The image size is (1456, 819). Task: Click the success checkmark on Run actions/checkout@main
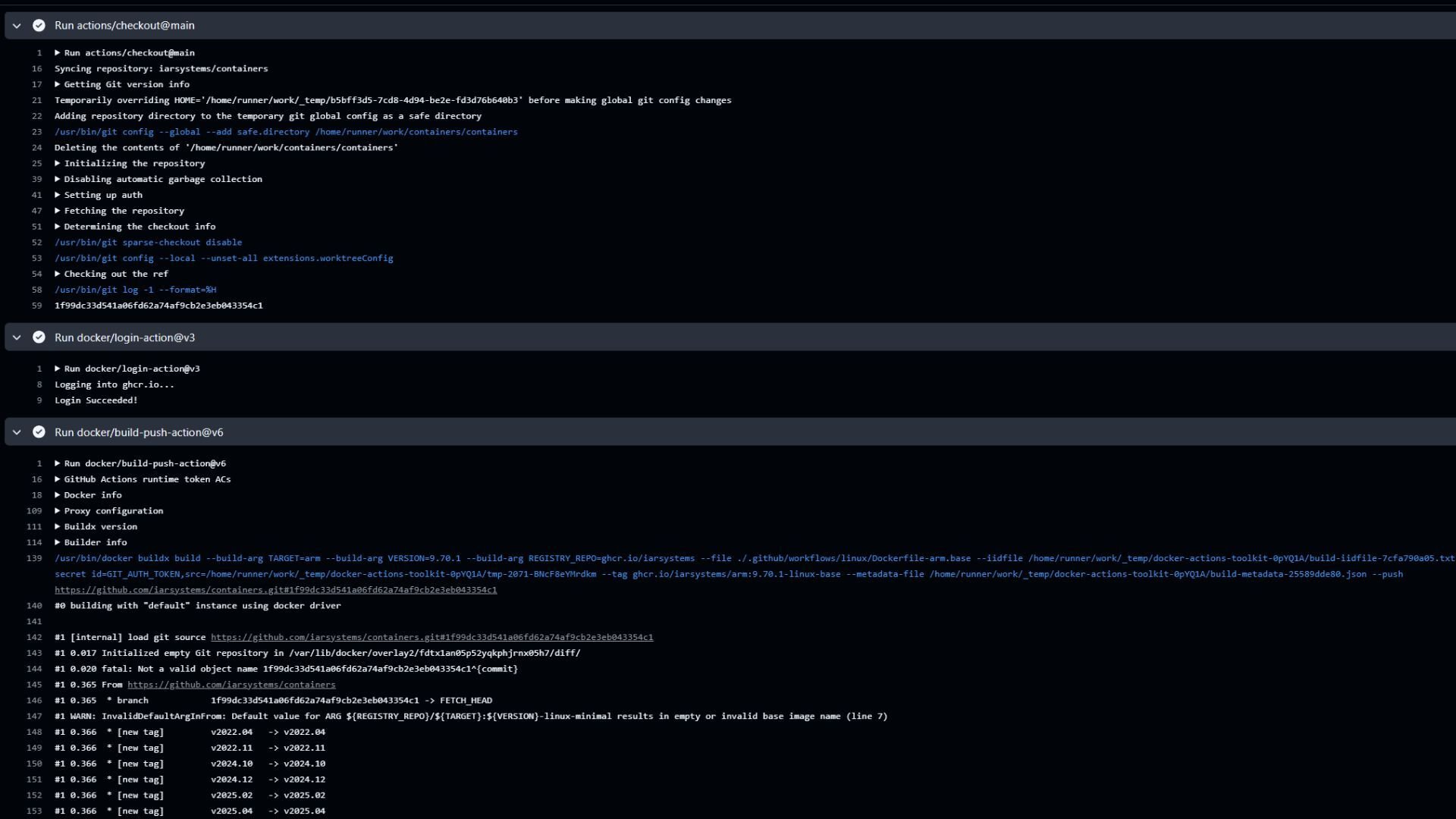(39, 25)
